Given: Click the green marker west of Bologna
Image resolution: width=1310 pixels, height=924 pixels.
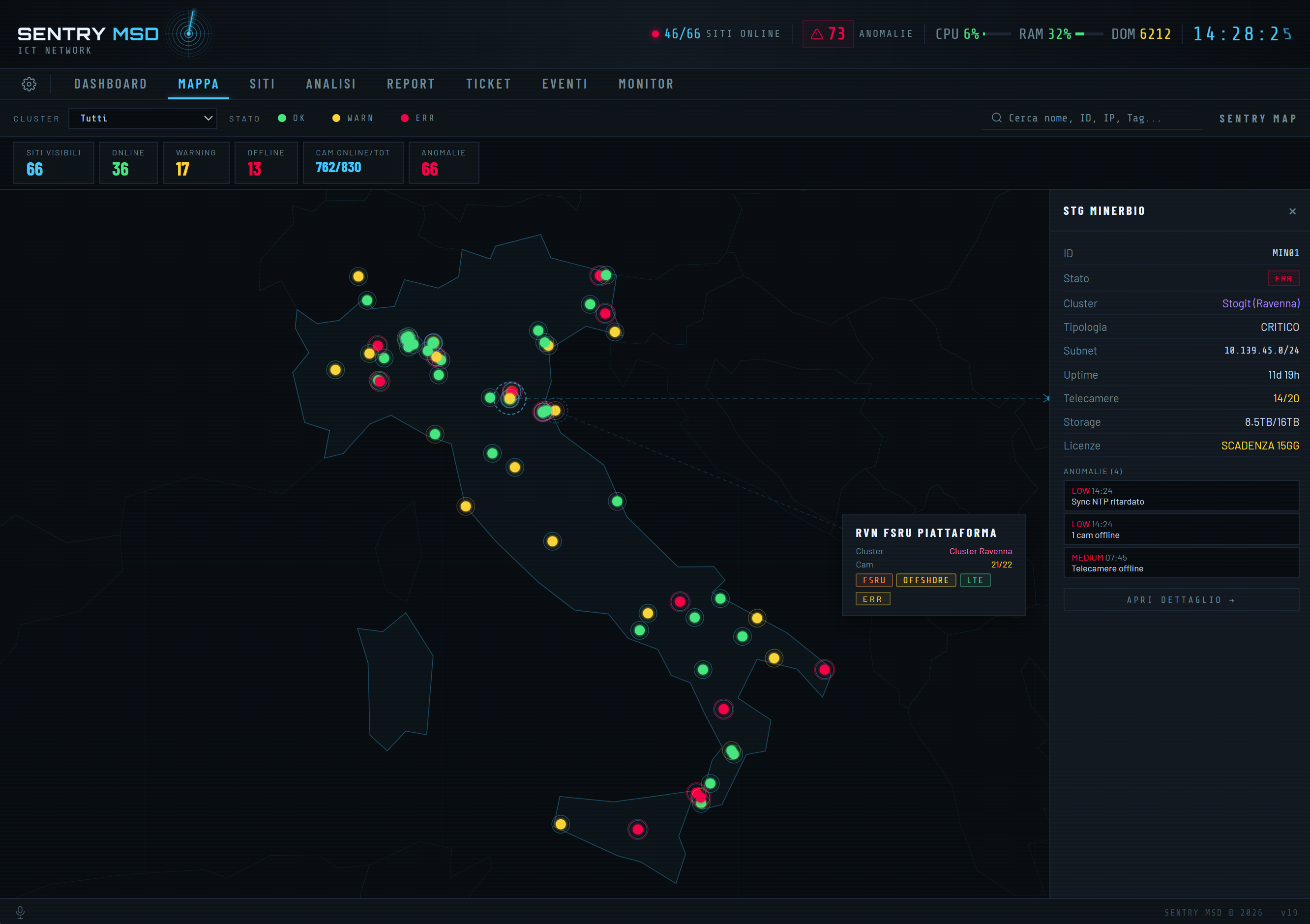Looking at the screenshot, I should click(x=490, y=397).
